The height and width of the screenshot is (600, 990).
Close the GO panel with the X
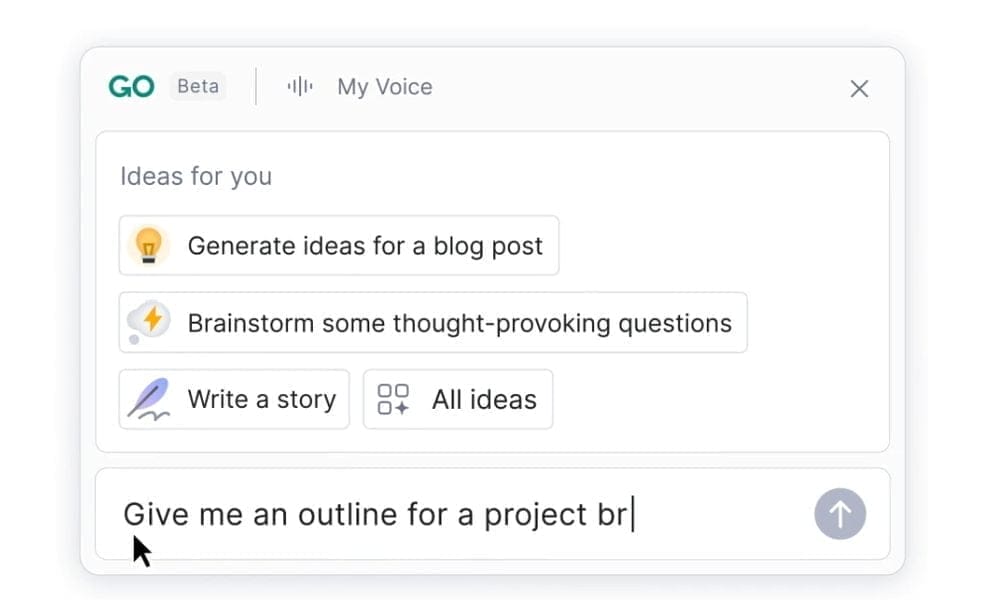pos(859,88)
